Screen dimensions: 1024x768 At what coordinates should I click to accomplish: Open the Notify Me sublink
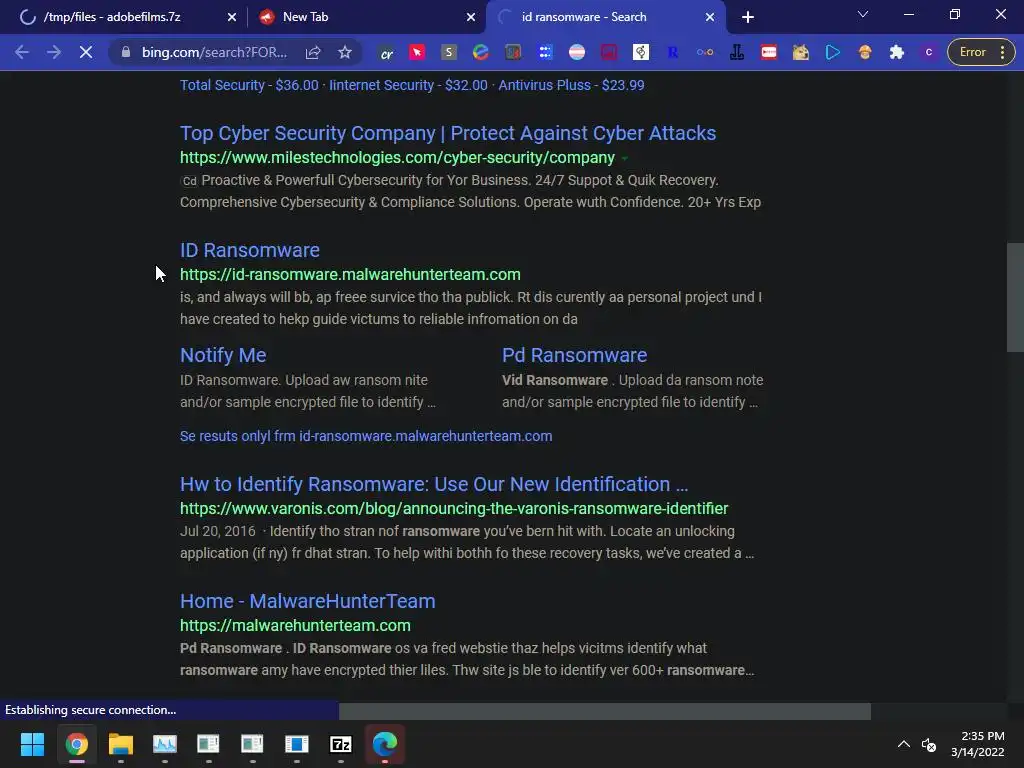pos(223,355)
